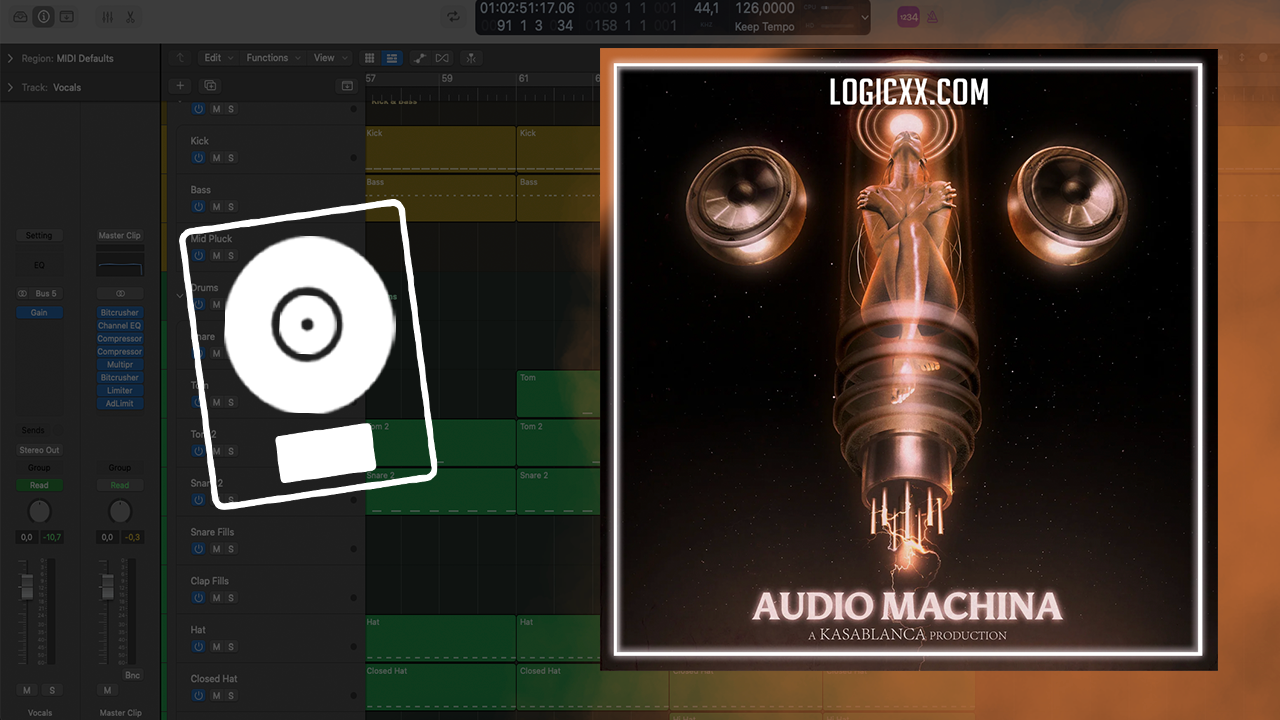Open Vocals automation mode Read menu
The height and width of the screenshot is (720, 1280).
[39, 485]
